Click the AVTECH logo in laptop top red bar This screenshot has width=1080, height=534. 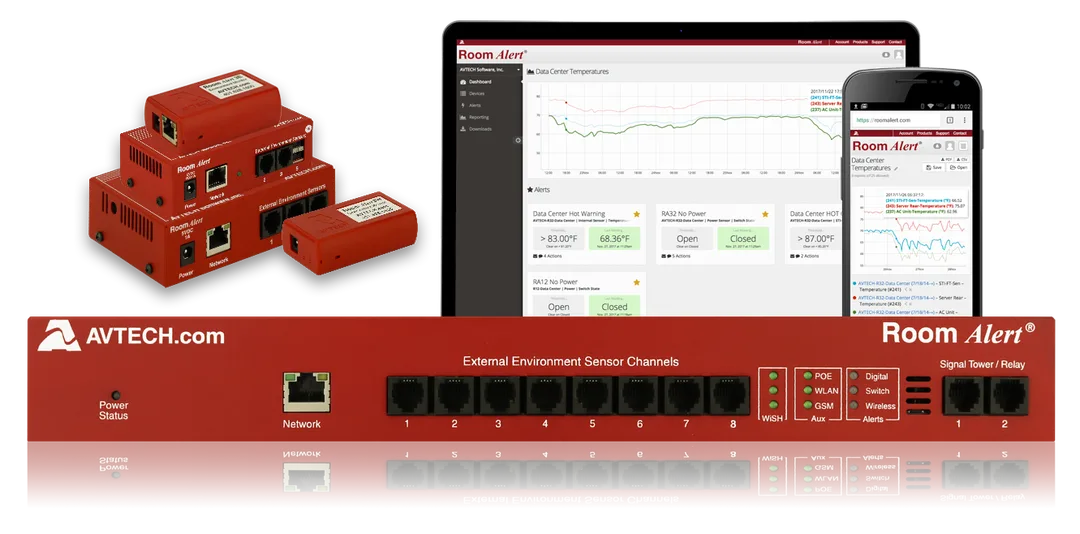[462, 42]
